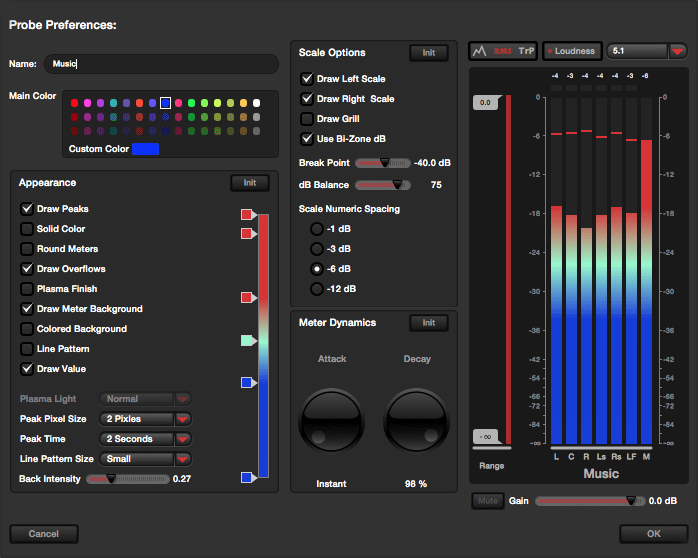Enable Draw Grill
The height and width of the screenshot is (558, 698).
click(307, 119)
